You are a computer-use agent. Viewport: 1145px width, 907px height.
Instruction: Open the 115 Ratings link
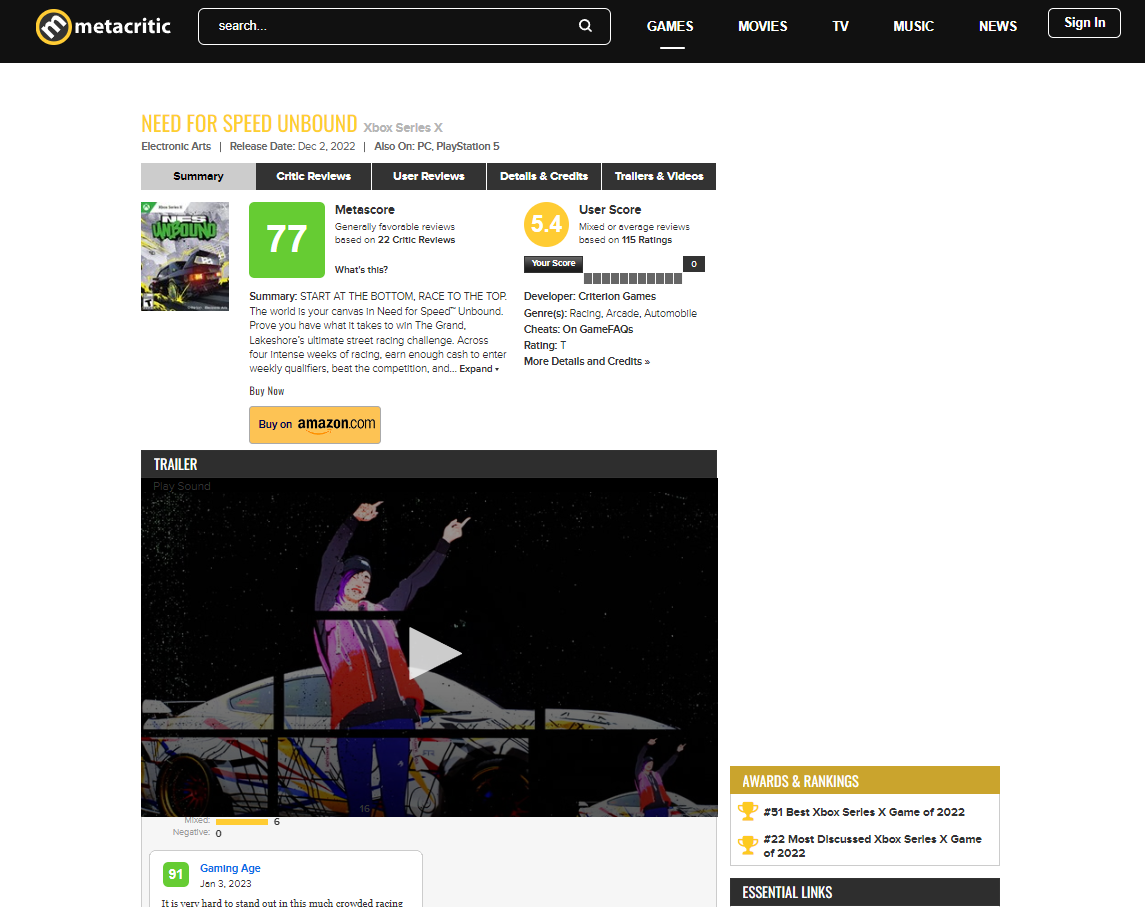[x=647, y=240]
